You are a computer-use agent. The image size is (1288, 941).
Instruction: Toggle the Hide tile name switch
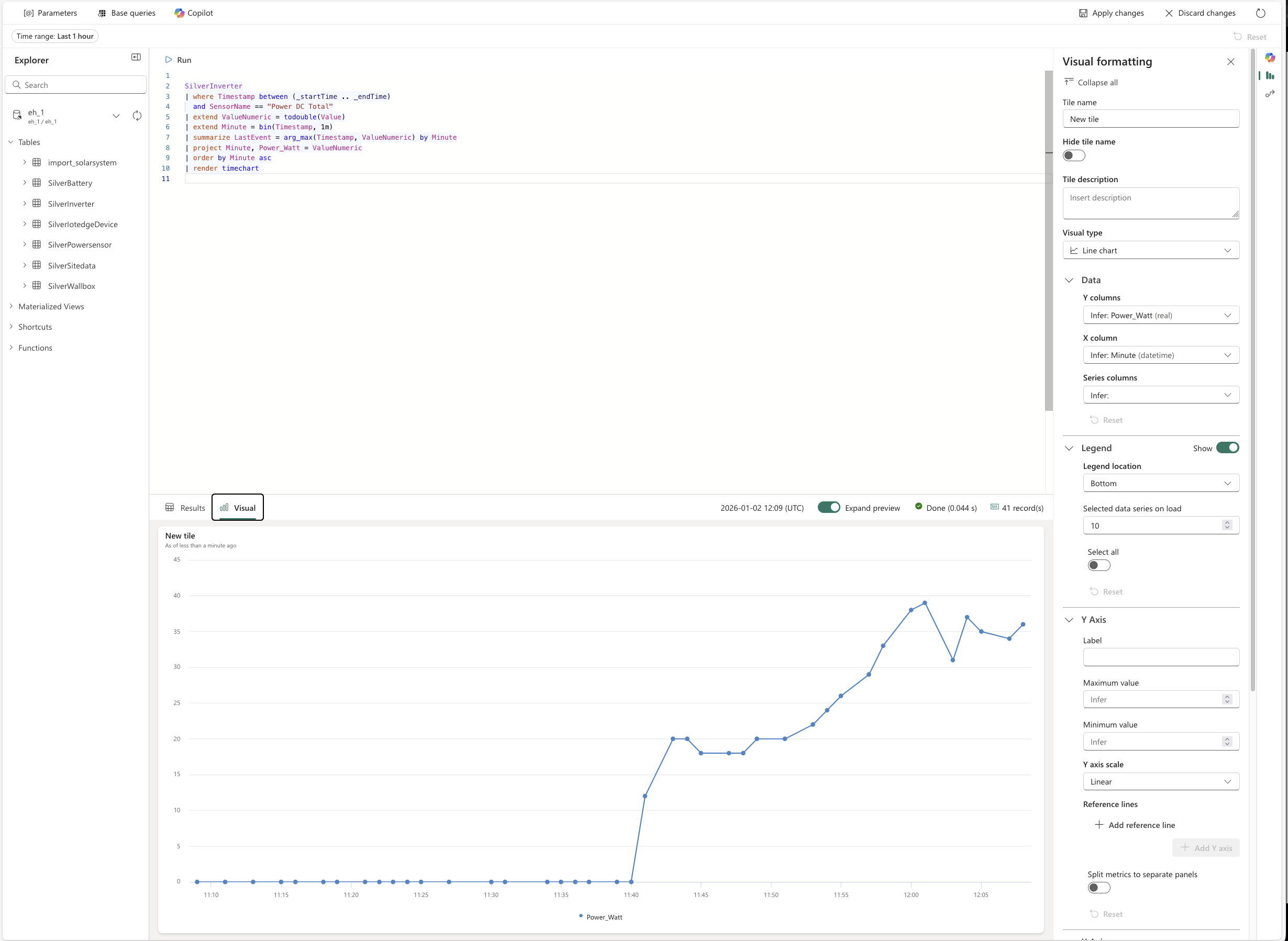click(x=1074, y=155)
